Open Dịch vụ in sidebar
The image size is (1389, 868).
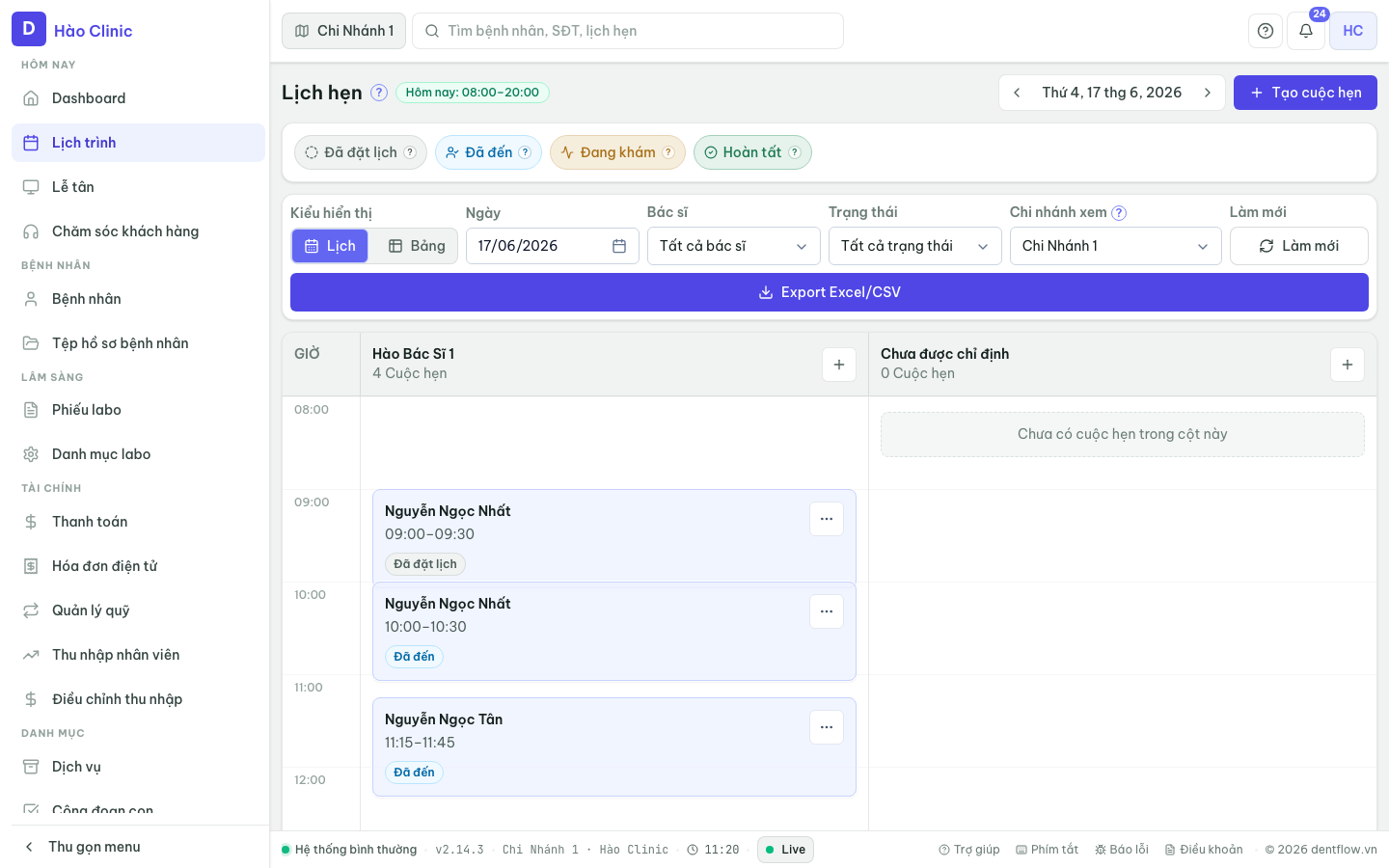point(138,767)
